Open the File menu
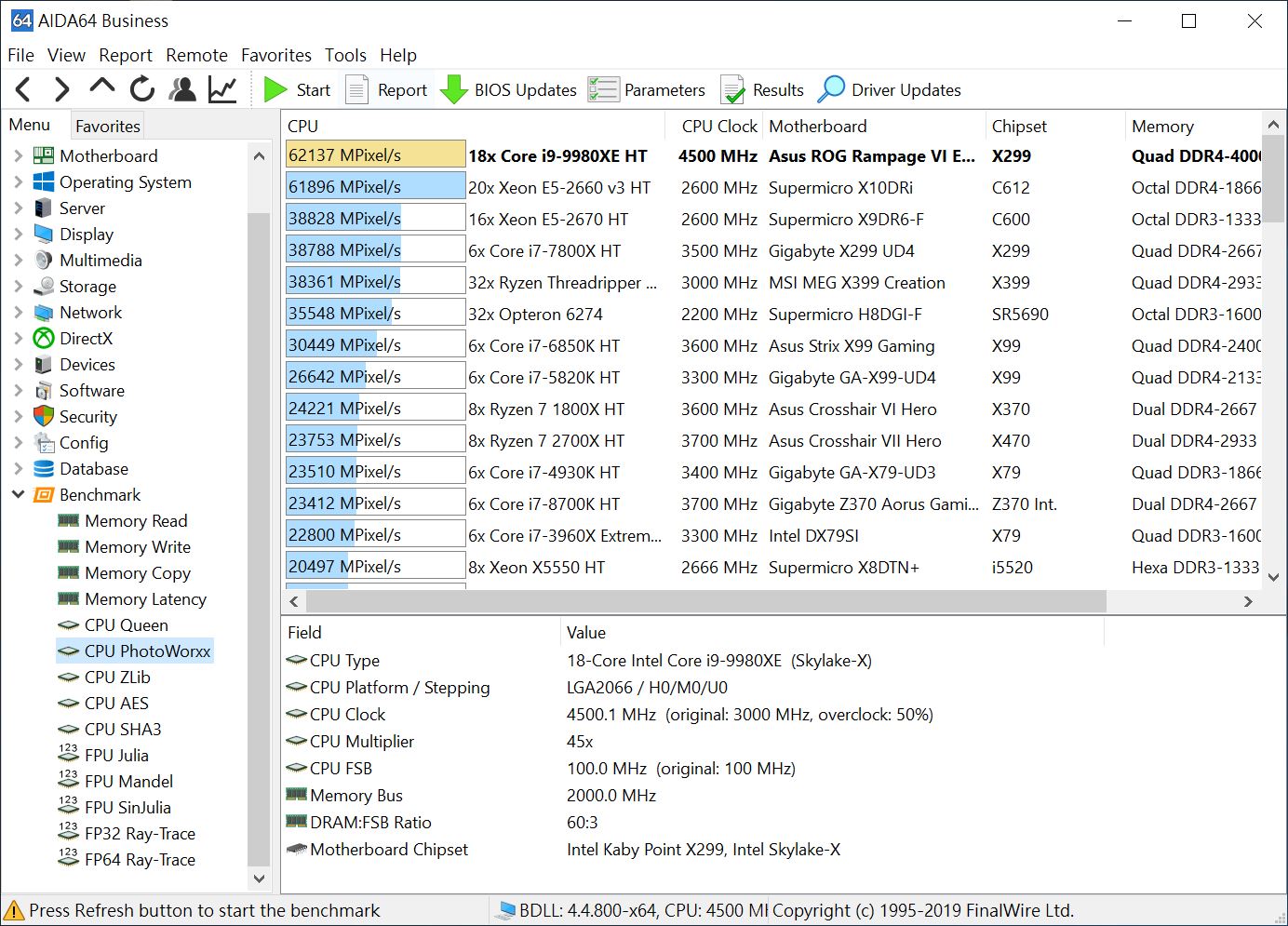 20,55
